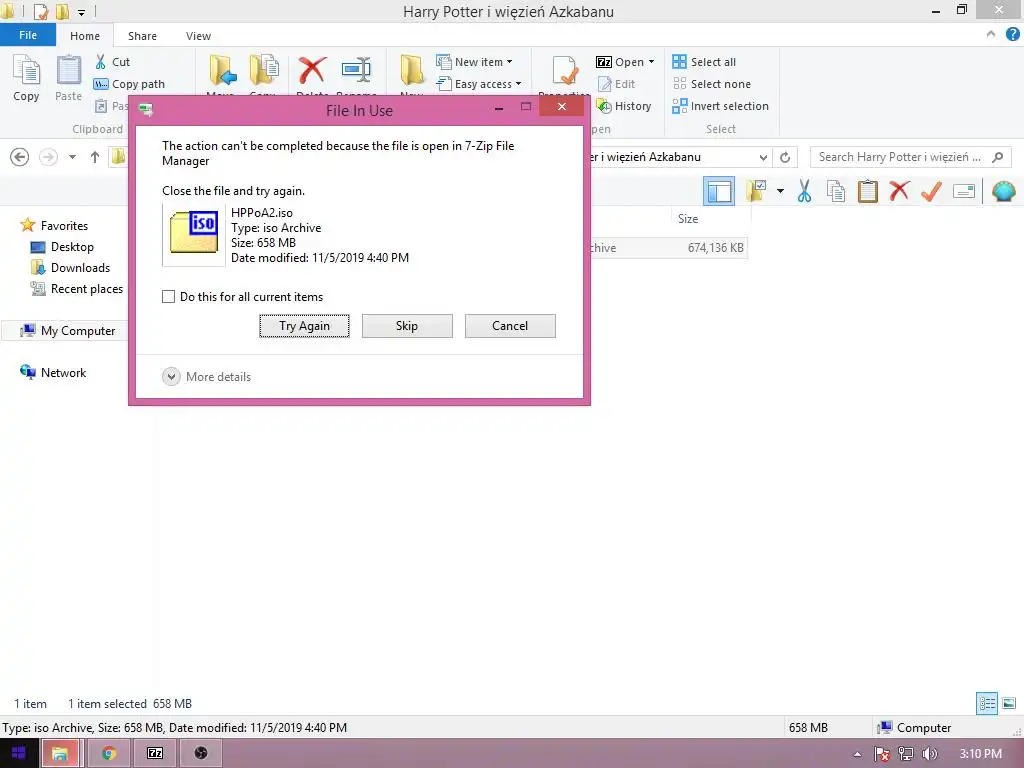Click the Search Harry Potter i więzień field
This screenshot has height=768, width=1024.
tap(910, 157)
